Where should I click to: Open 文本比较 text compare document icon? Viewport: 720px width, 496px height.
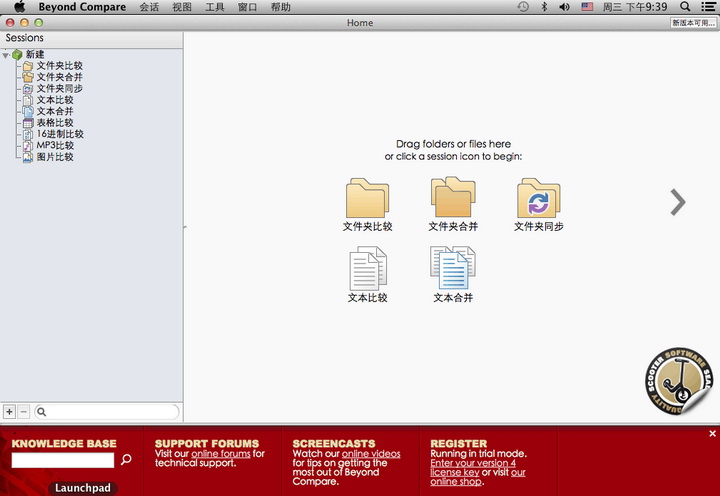(x=367, y=269)
